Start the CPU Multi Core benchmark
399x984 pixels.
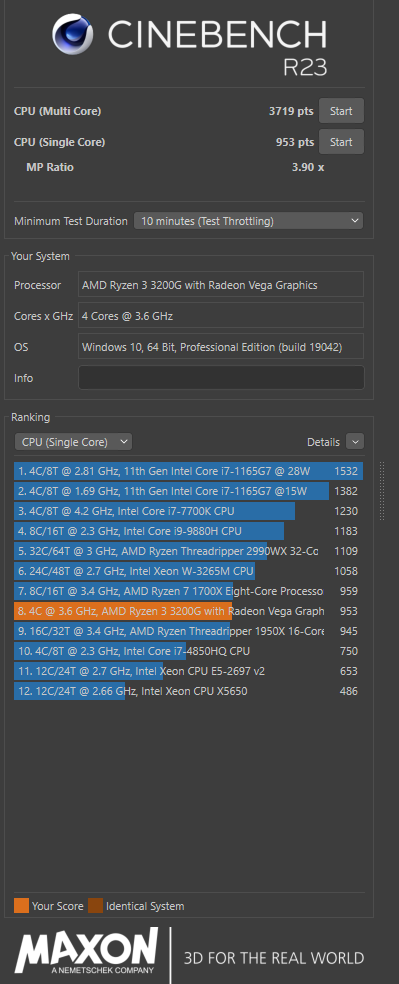[x=341, y=111]
